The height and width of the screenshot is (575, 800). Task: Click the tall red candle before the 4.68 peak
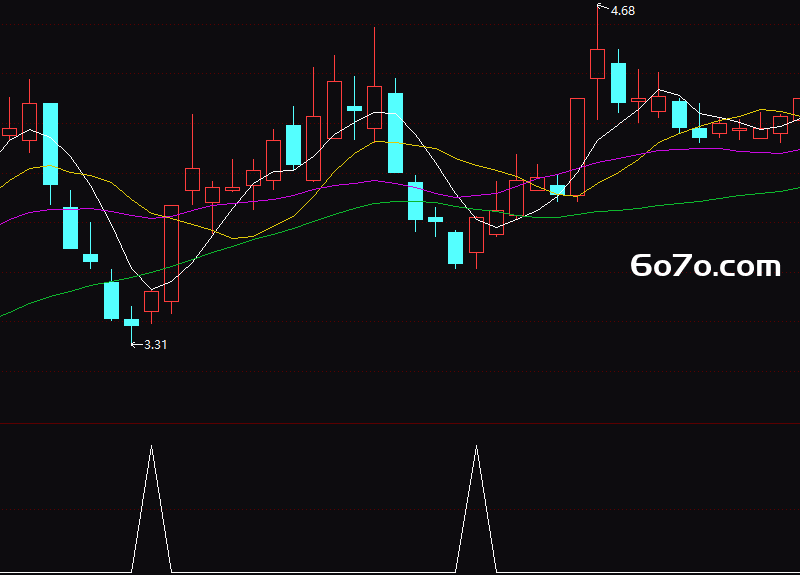coord(578,147)
